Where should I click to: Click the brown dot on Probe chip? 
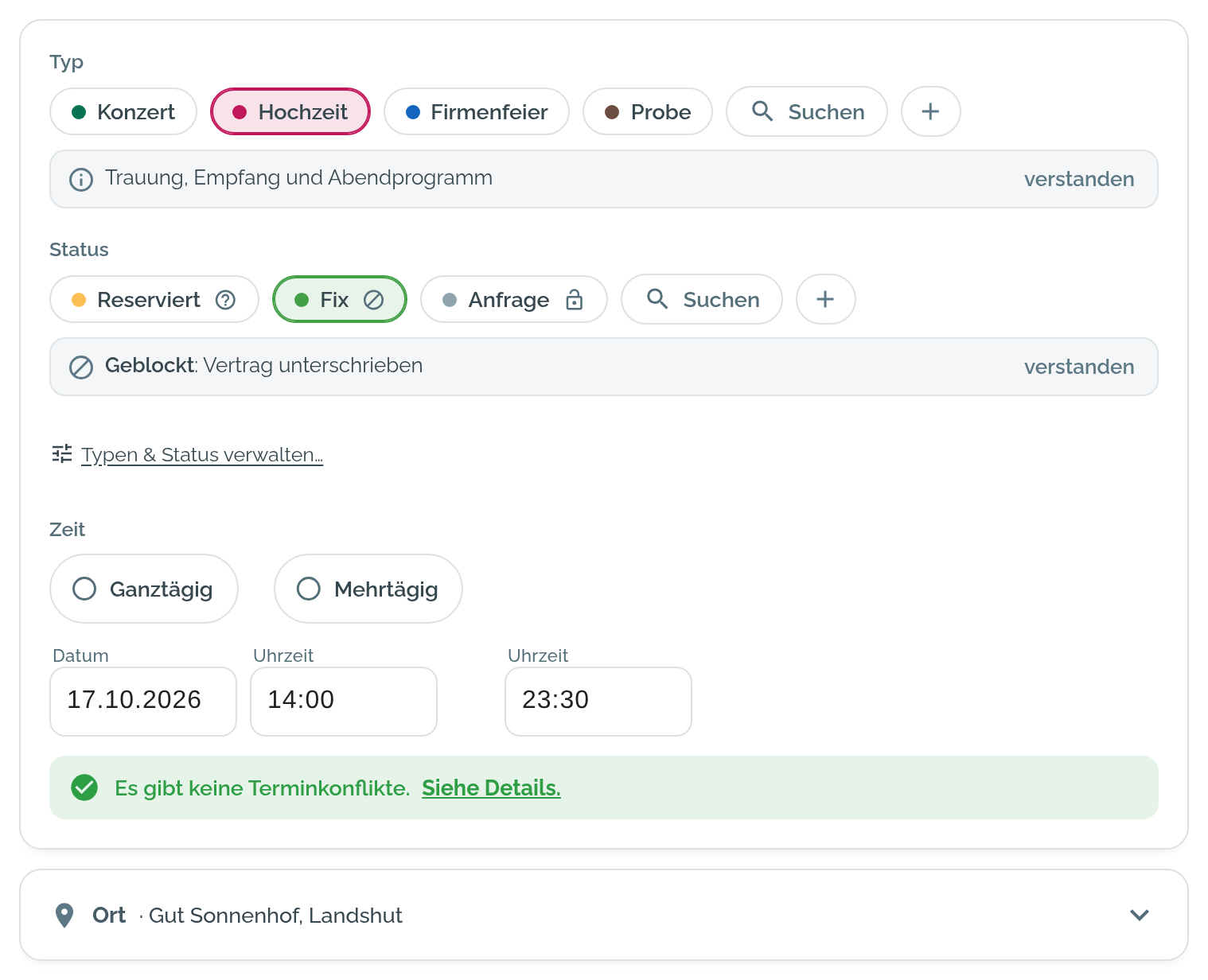point(612,112)
